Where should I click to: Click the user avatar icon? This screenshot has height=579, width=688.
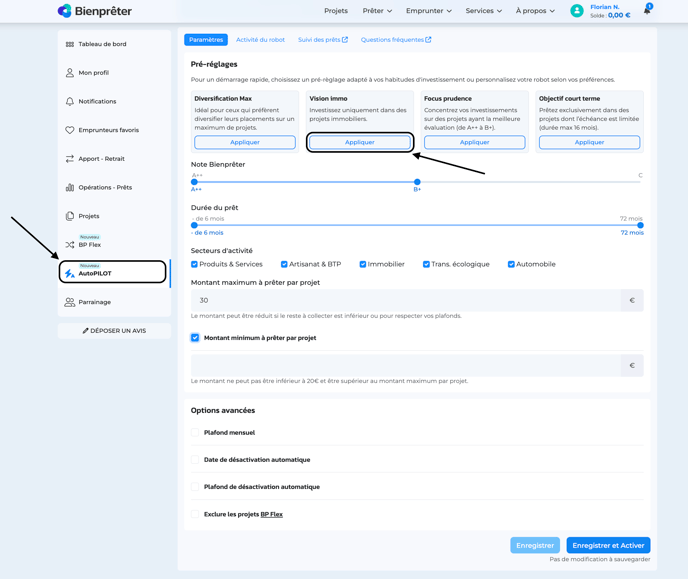point(577,11)
